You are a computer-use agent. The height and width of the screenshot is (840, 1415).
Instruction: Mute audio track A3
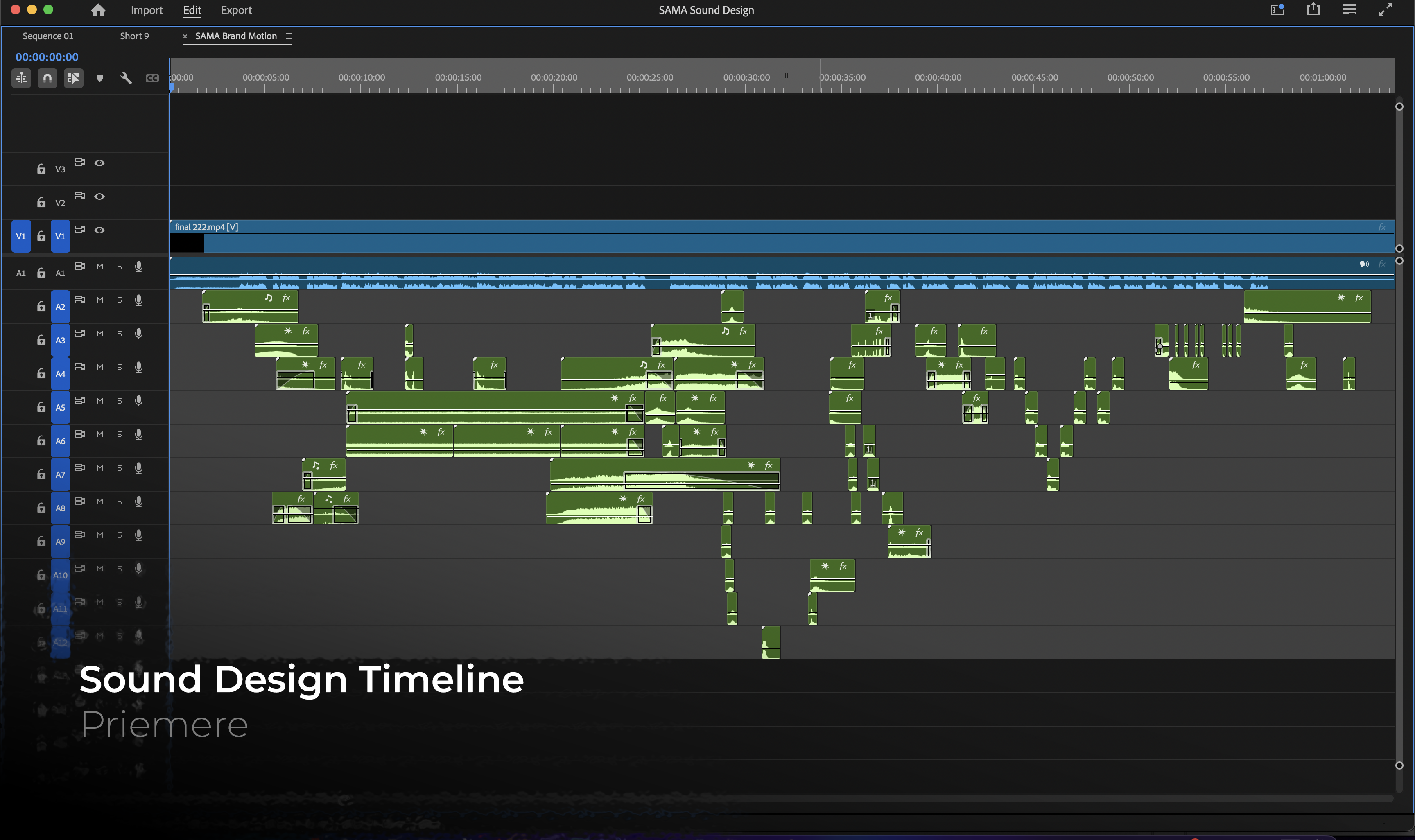point(99,333)
